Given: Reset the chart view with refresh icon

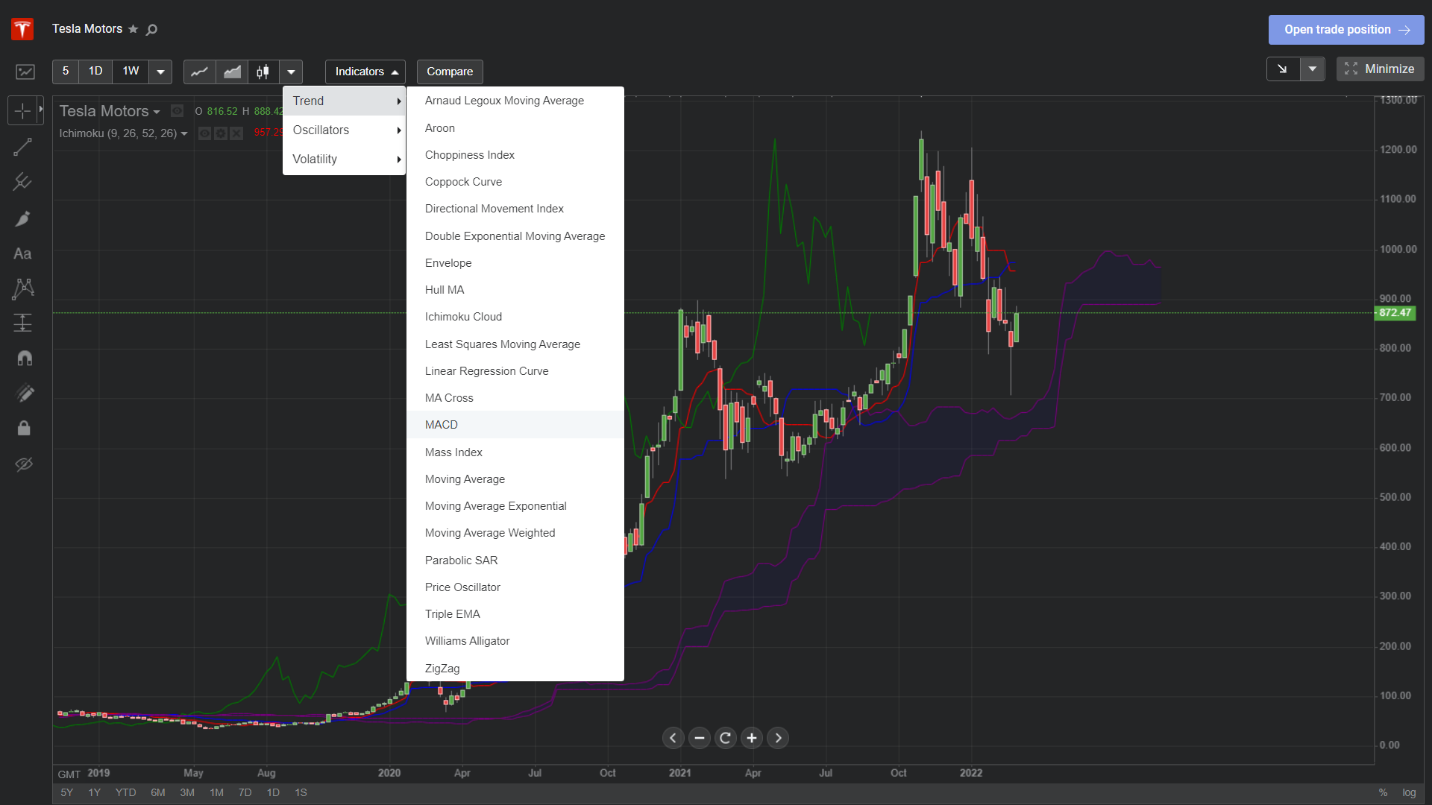Looking at the screenshot, I should click(x=726, y=738).
